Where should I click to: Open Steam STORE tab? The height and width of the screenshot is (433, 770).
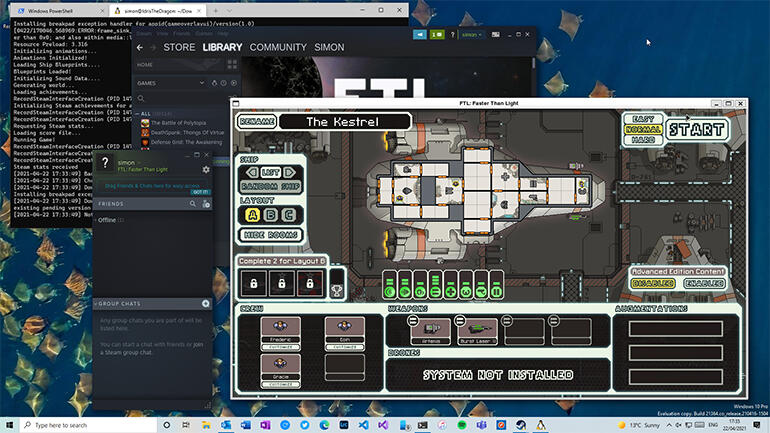179,47
